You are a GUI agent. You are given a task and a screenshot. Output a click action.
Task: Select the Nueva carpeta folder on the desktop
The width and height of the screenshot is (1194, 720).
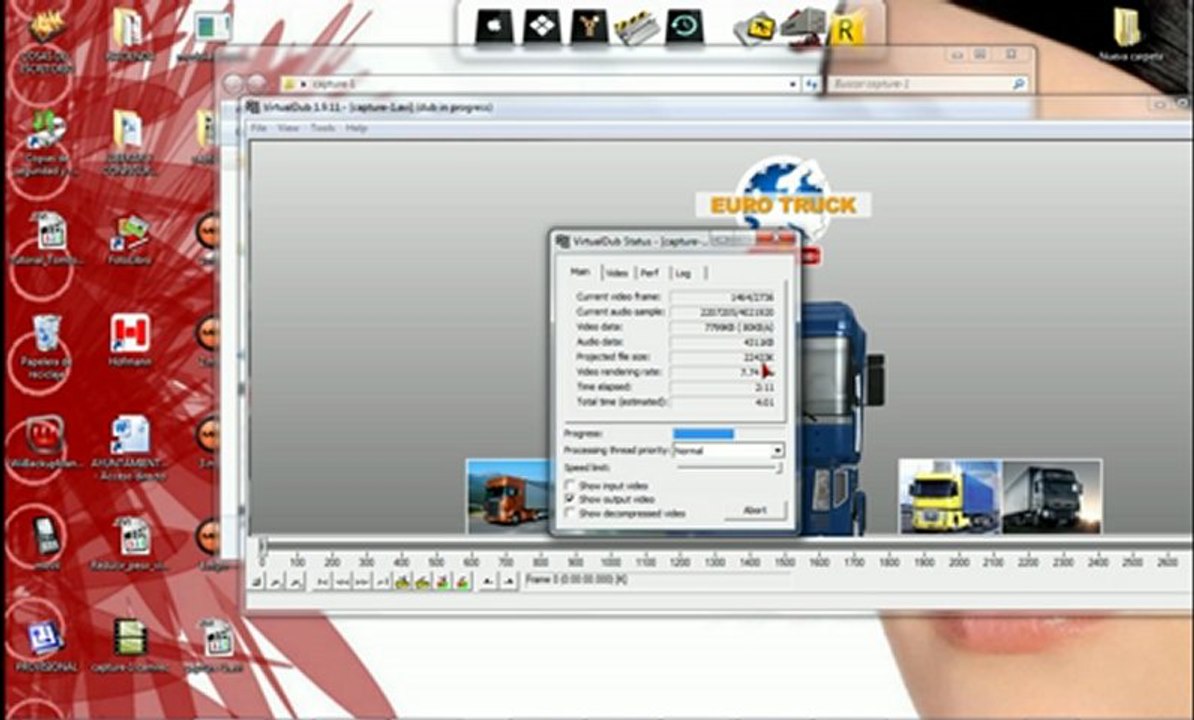(x=1130, y=34)
